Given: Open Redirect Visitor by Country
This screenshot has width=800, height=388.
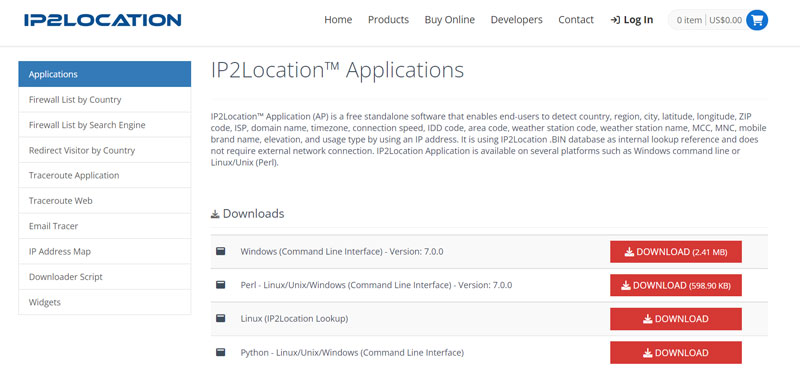Looking at the screenshot, I should [105, 150].
